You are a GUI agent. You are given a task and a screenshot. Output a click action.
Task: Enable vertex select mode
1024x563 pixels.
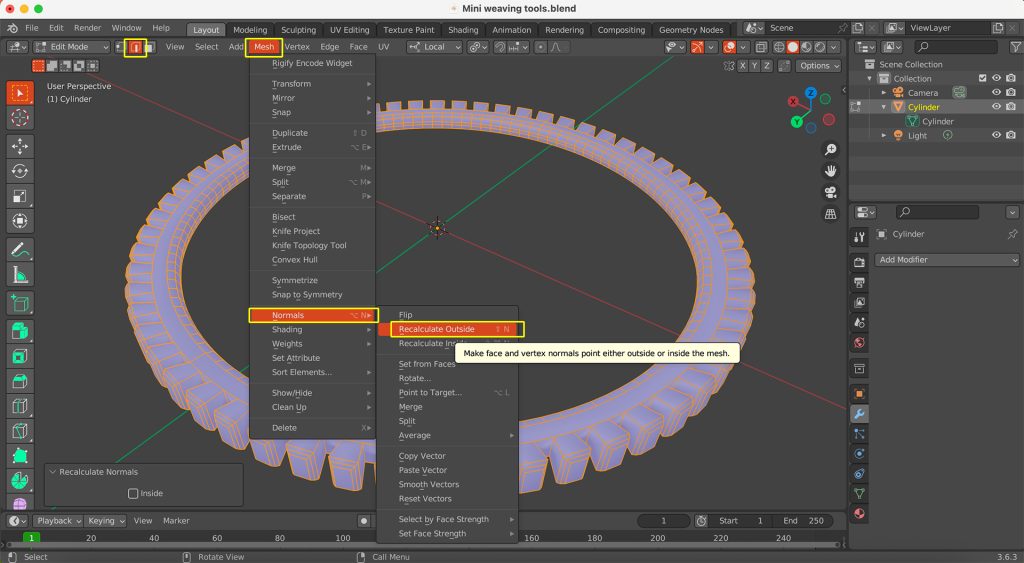click(121, 47)
